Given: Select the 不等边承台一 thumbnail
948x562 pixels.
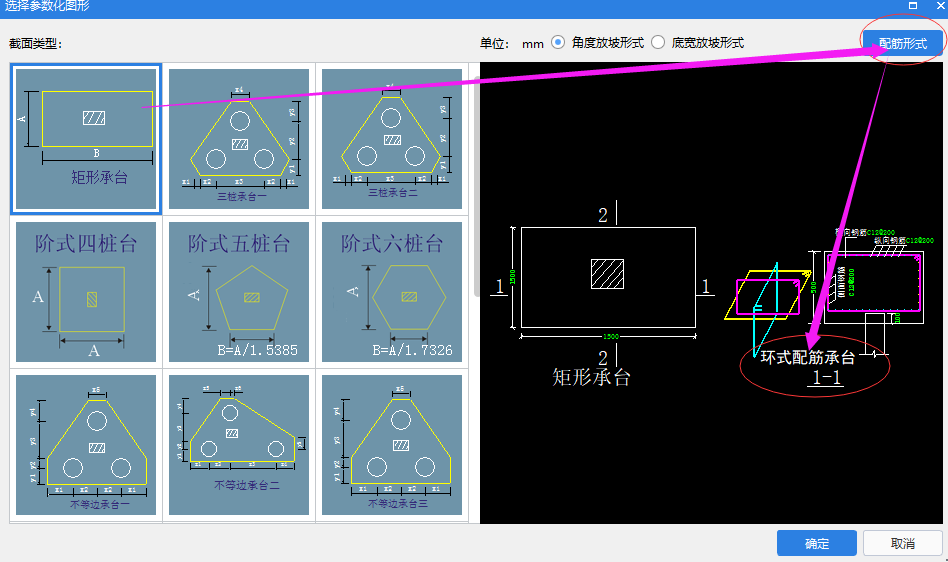Looking at the screenshot, I should [86, 445].
